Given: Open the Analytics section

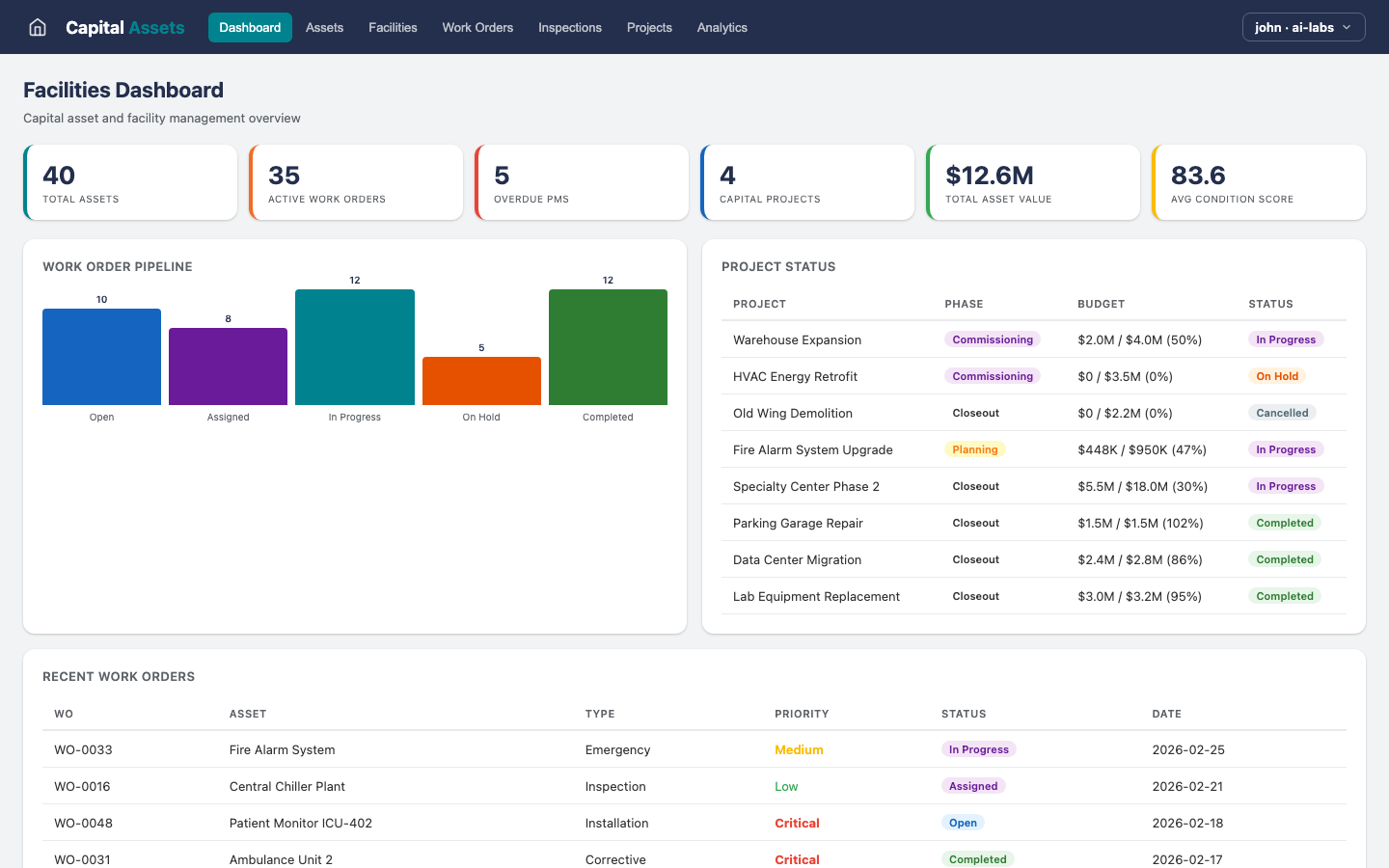Looking at the screenshot, I should [722, 27].
